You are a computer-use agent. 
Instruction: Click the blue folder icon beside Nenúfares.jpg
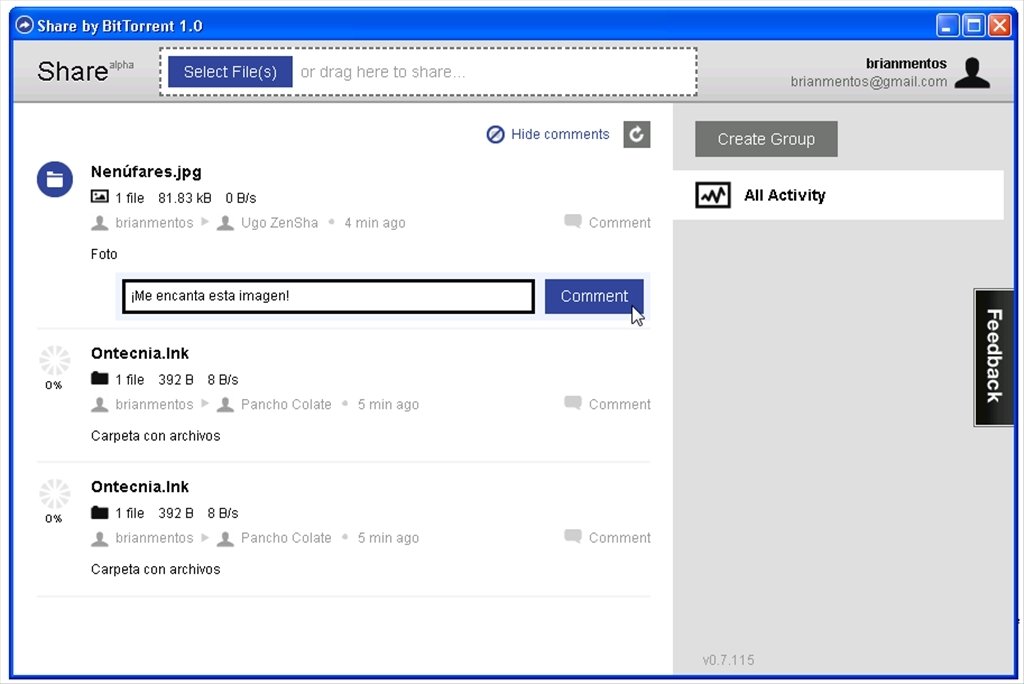point(55,179)
